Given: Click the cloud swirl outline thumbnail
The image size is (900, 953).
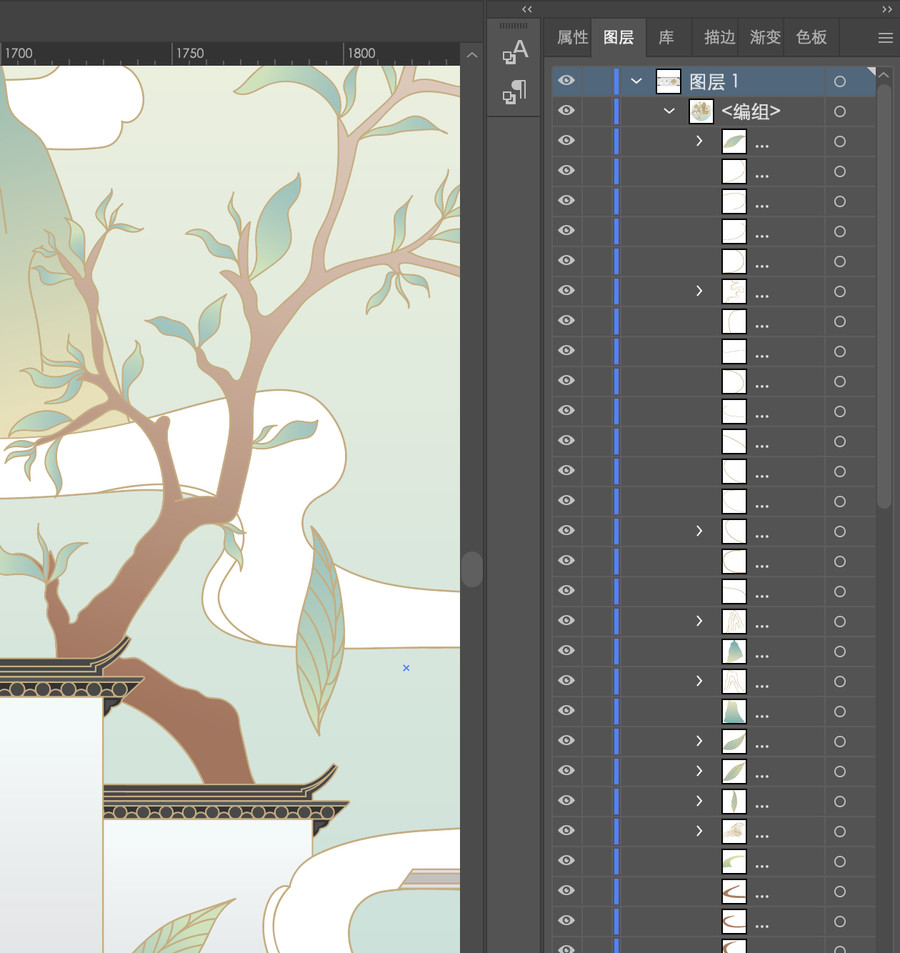Looking at the screenshot, I should click(734, 291).
